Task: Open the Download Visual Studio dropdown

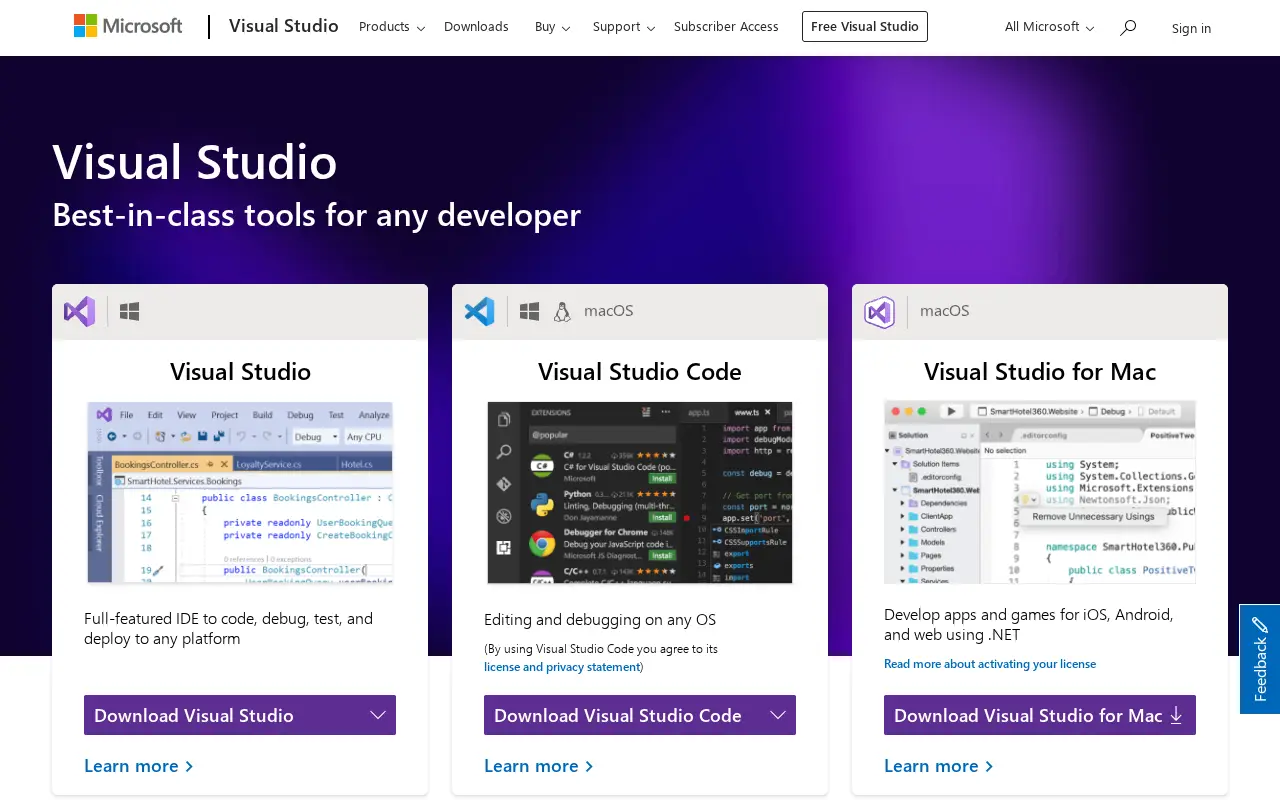Action: point(240,715)
